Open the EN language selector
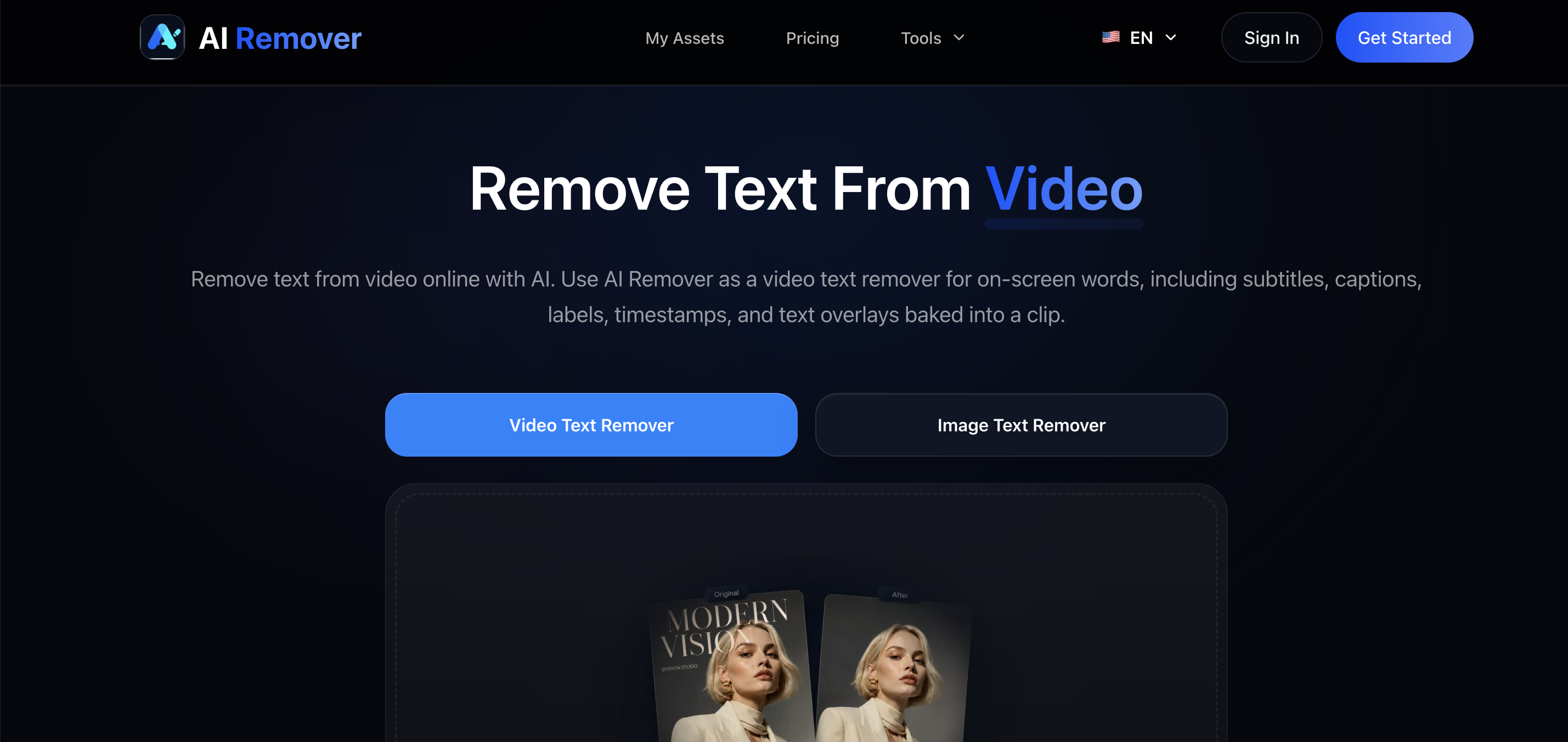The image size is (1568, 742). click(x=1139, y=38)
